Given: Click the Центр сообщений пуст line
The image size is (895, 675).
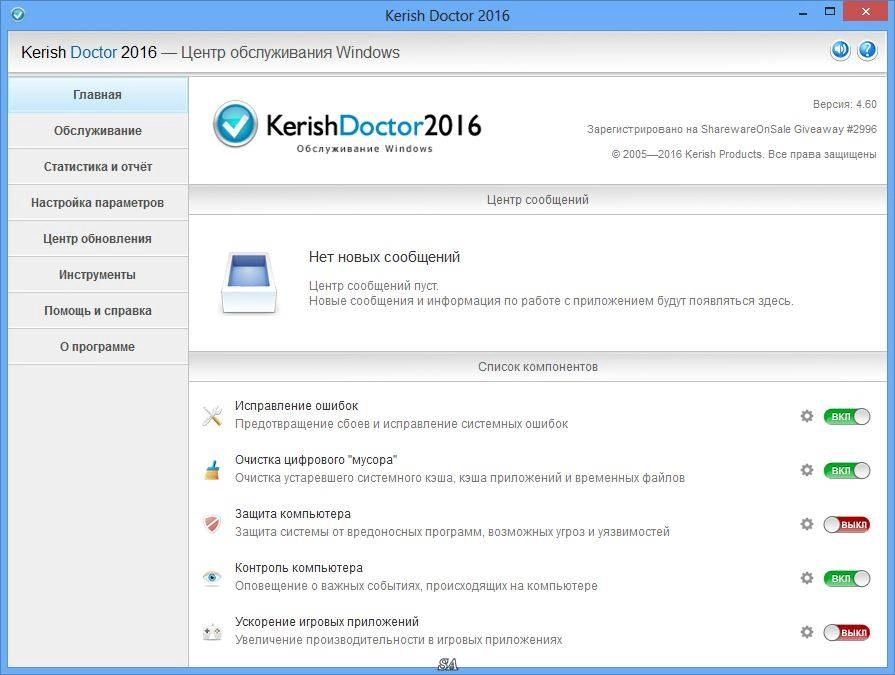Looking at the screenshot, I should point(373,285).
